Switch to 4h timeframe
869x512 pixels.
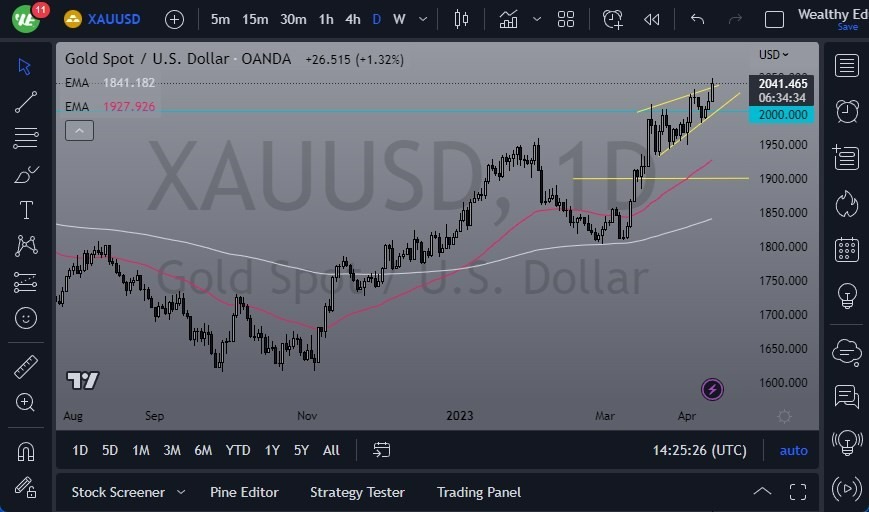352,19
